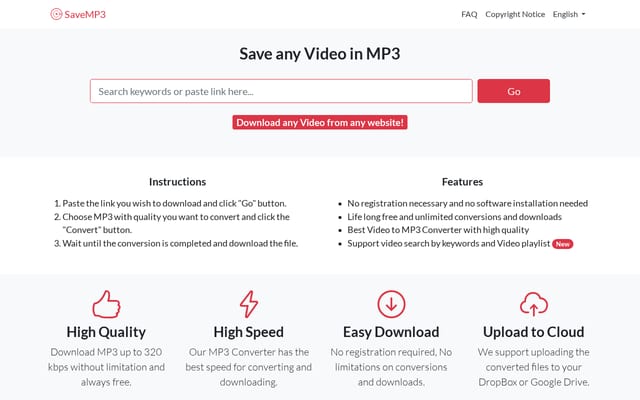Screen dimensions: 640x400
Task: Click the High Speed title
Action: [249, 332]
